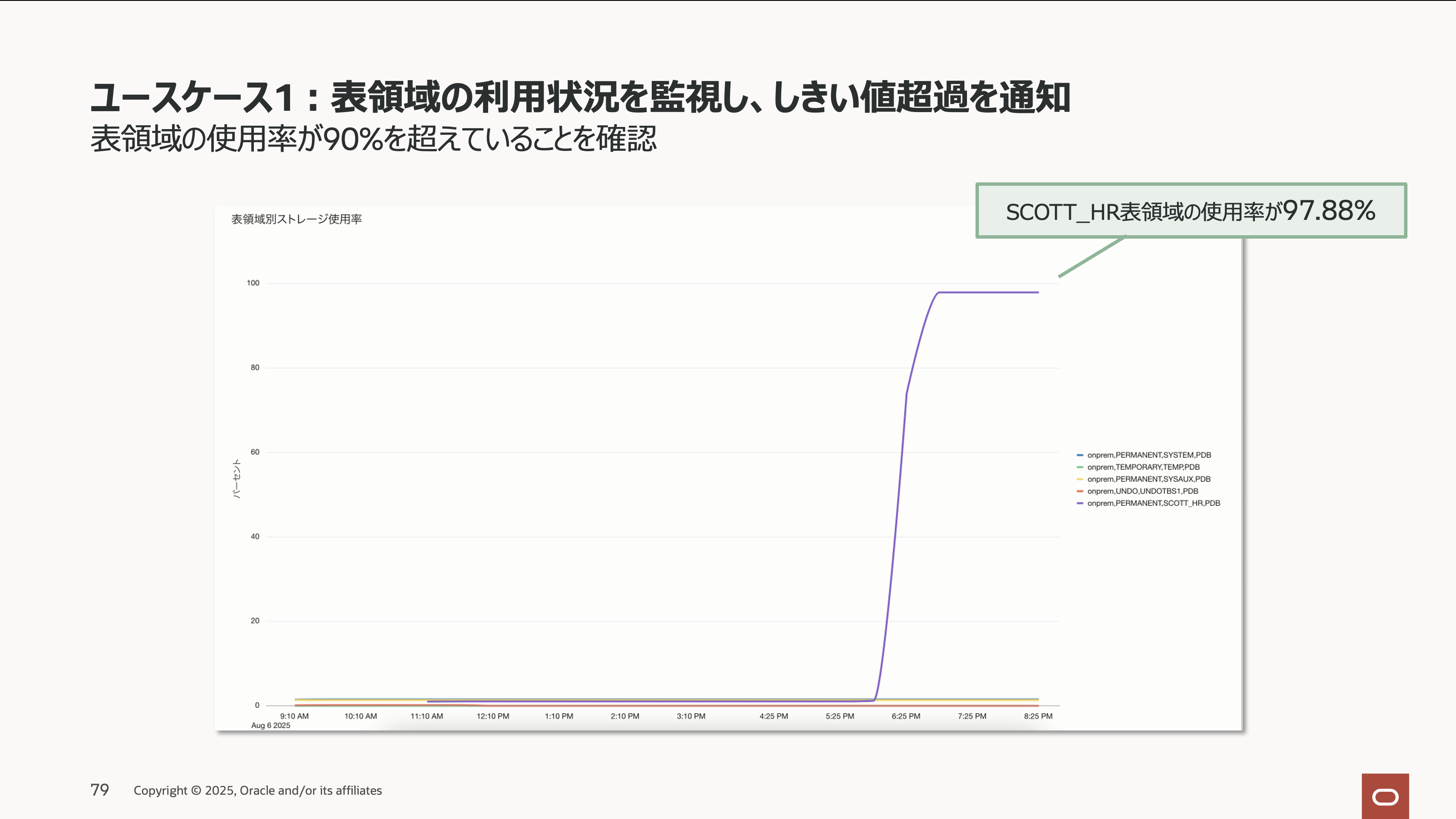1456x819 pixels.
Task: Click the Aug 6 2025 date label
Action: pyautogui.click(x=270, y=726)
